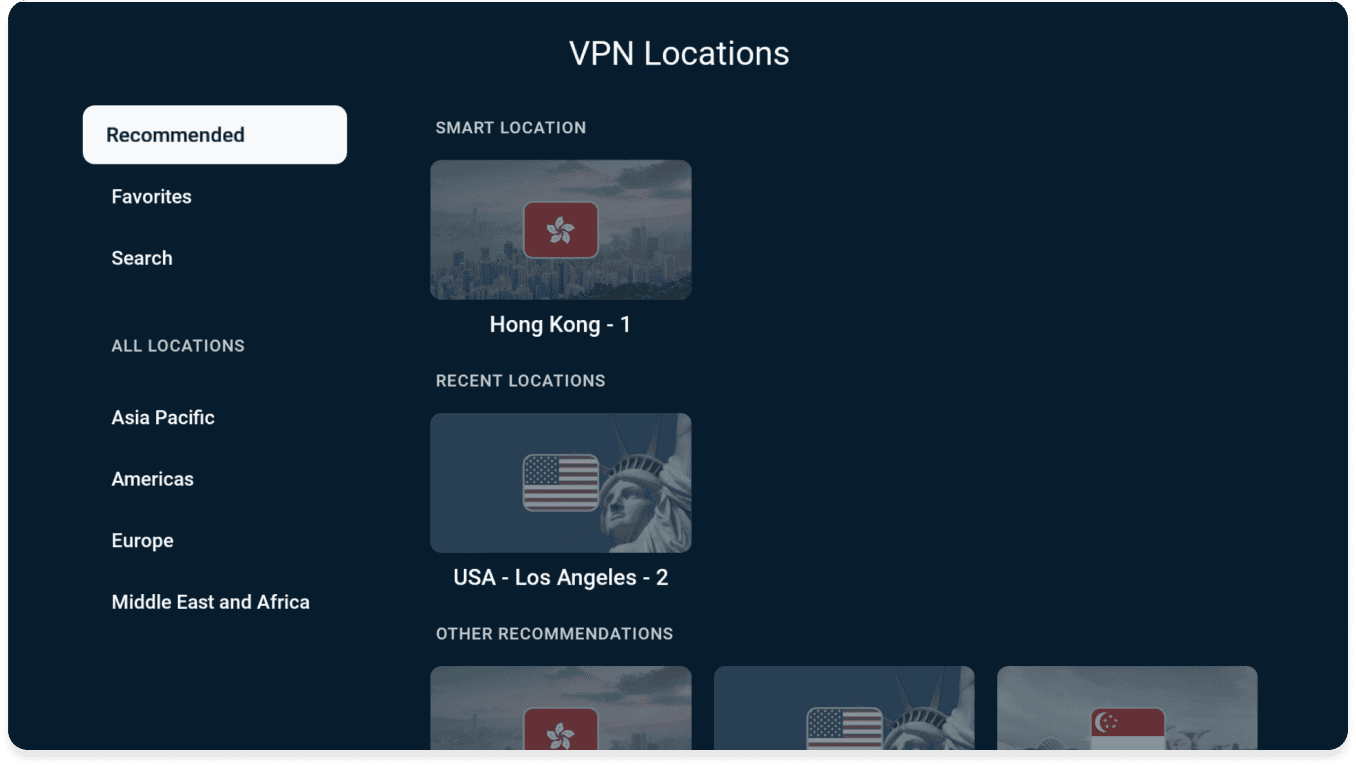1356x766 pixels.
Task: Select the "Hong Kong - 1" label
Action: [x=560, y=325]
